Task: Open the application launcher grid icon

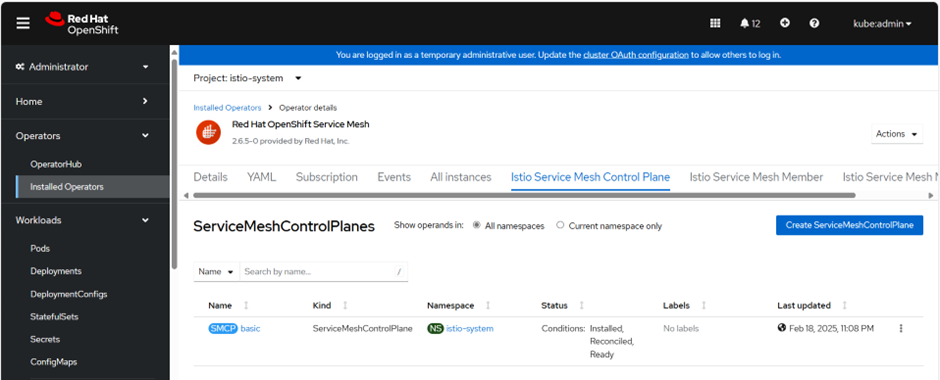Action: click(715, 23)
